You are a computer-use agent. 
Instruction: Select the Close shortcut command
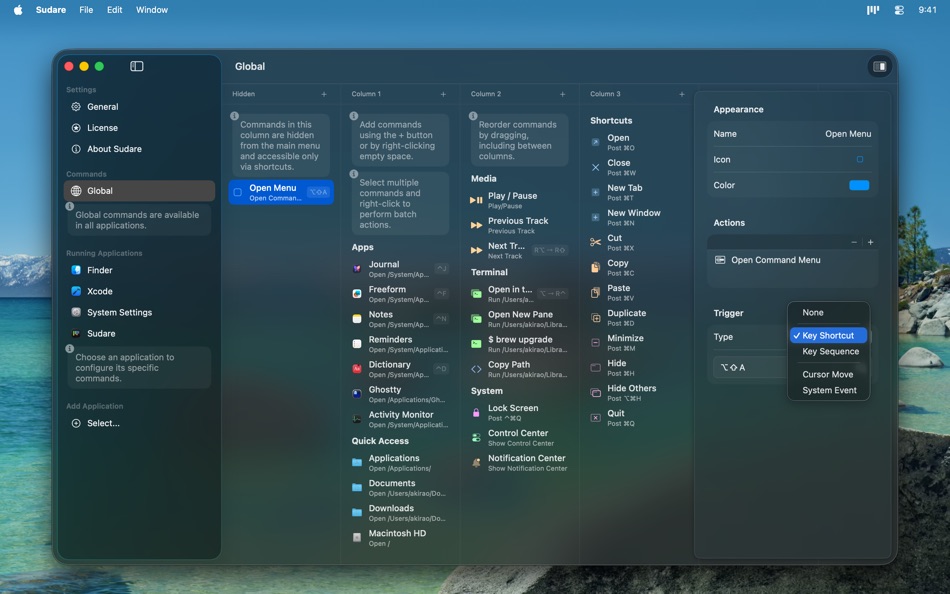(639, 167)
